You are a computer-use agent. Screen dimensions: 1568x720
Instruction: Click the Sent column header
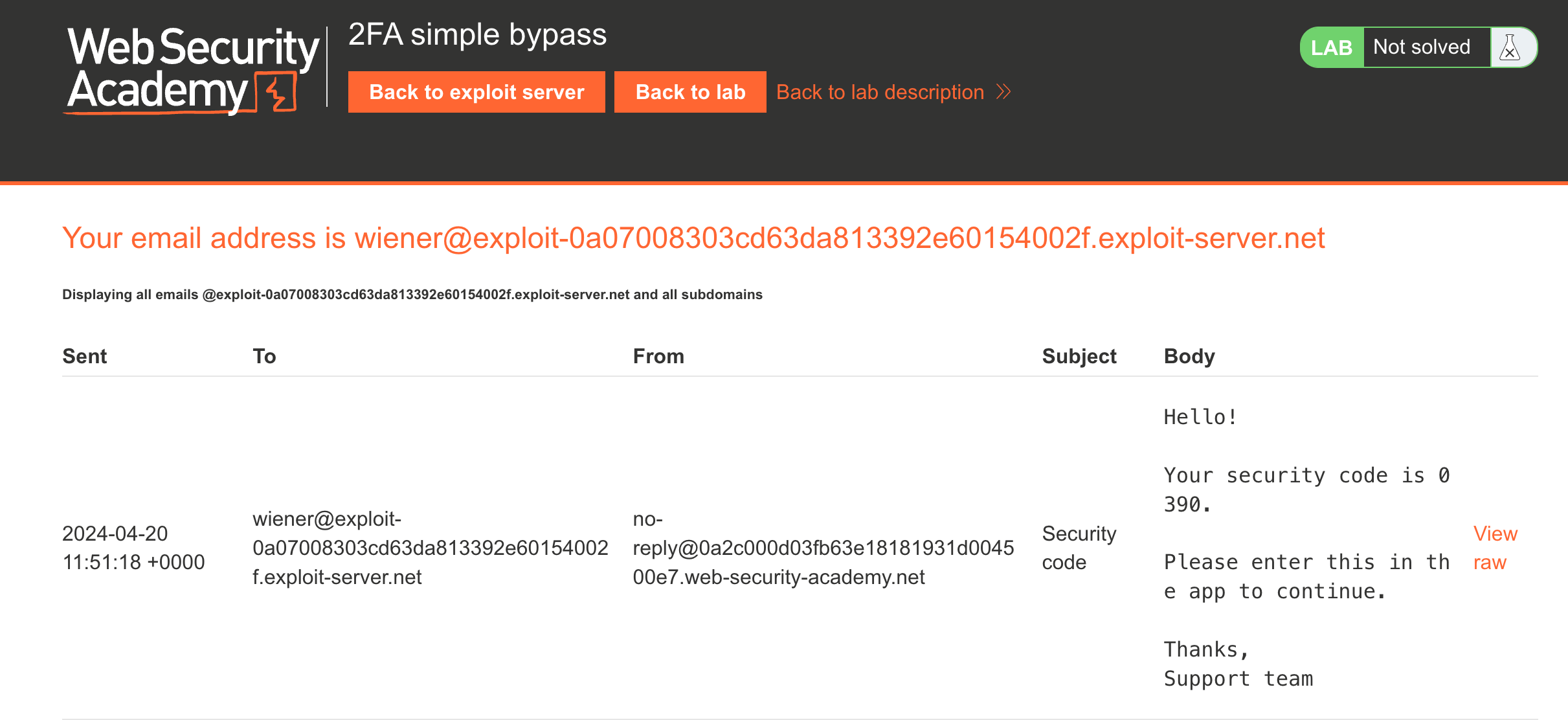coord(85,356)
